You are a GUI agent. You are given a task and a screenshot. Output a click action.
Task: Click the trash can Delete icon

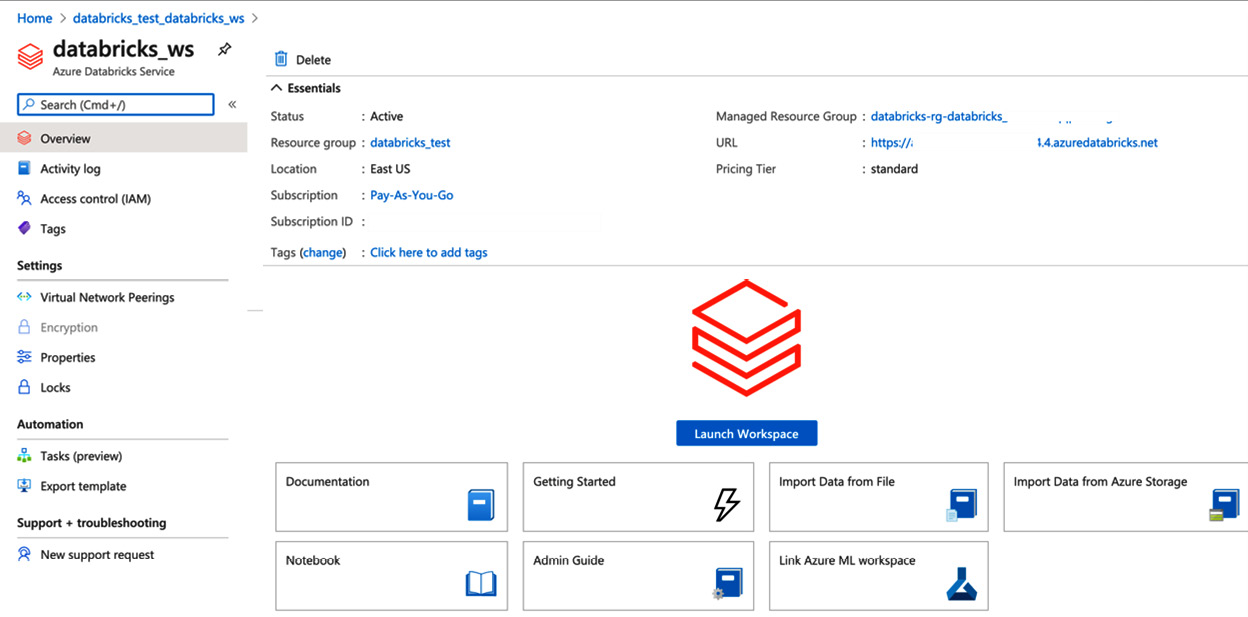pos(281,59)
